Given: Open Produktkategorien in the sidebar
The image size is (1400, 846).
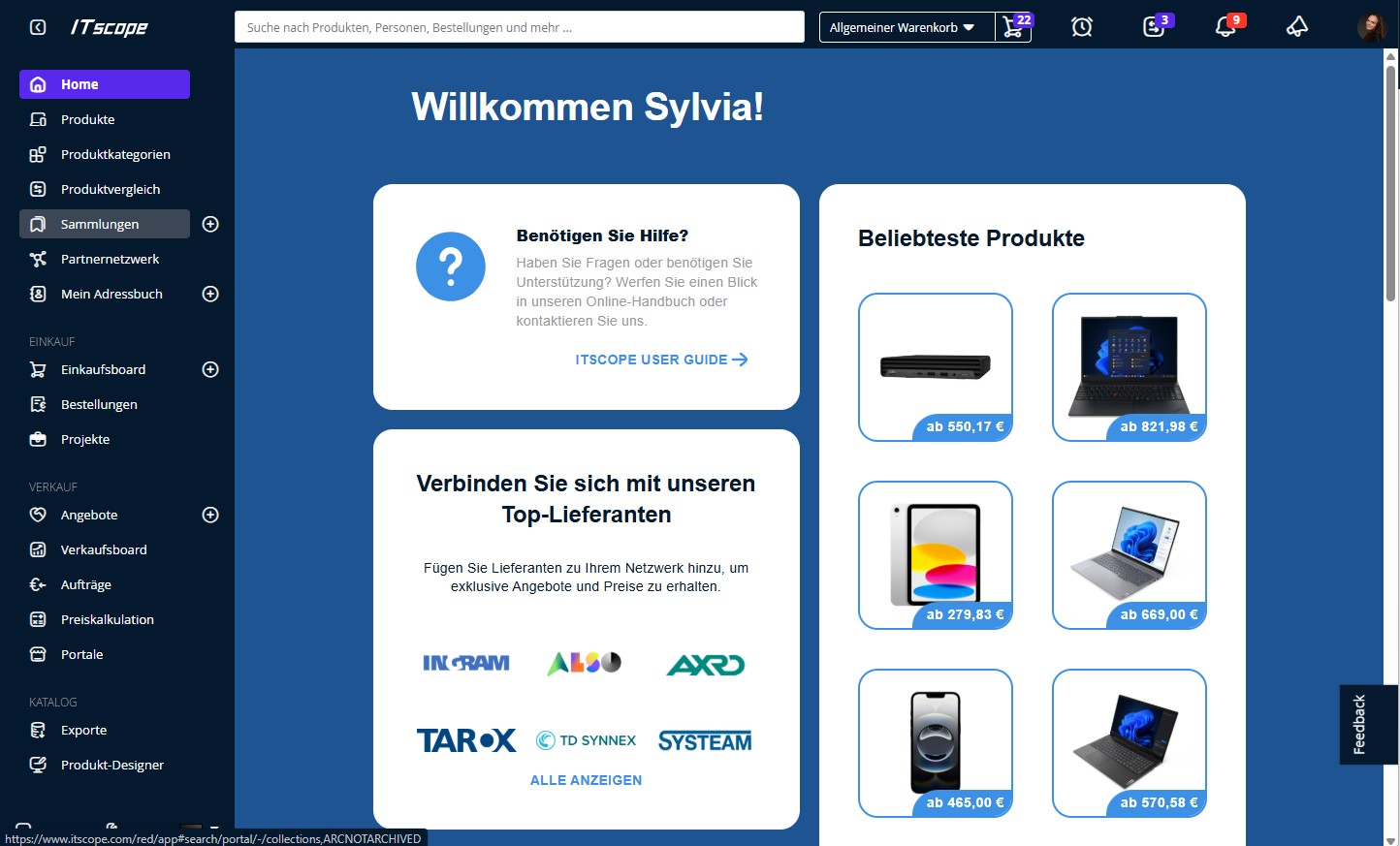Looking at the screenshot, I should tap(114, 154).
